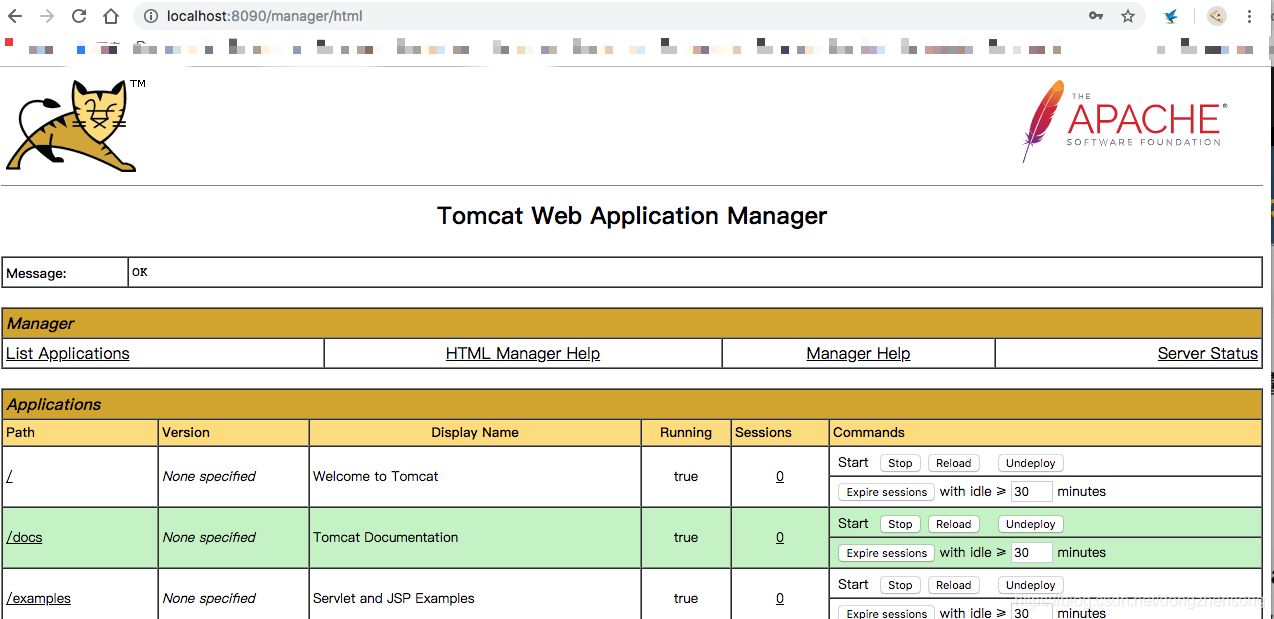Click the idle minutes field for root application
The image size is (1274, 619).
coord(1031,492)
